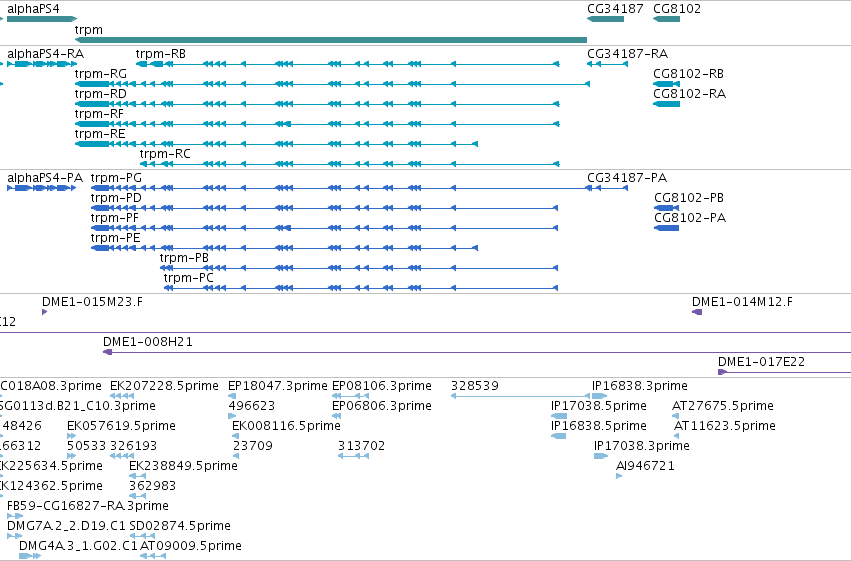Open the 362983 feature label
The height and width of the screenshot is (561, 851).
pos(153,487)
